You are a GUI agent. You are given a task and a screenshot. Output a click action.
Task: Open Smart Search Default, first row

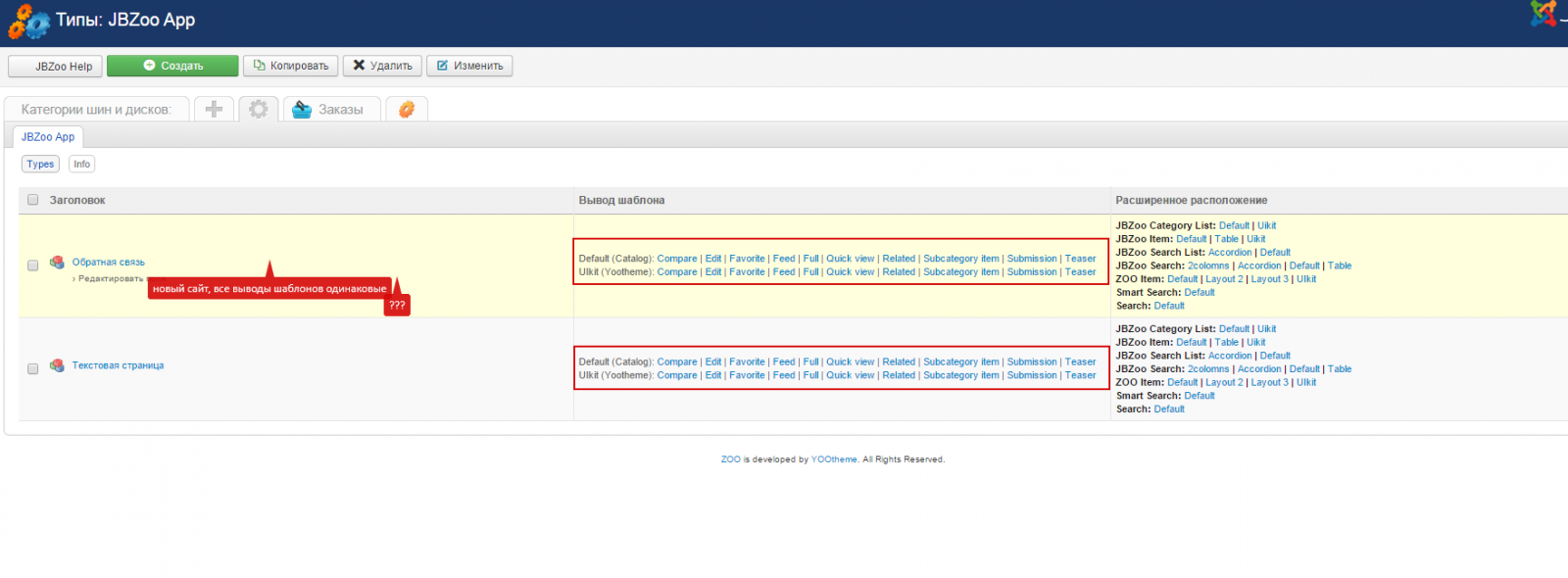coord(1200,292)
